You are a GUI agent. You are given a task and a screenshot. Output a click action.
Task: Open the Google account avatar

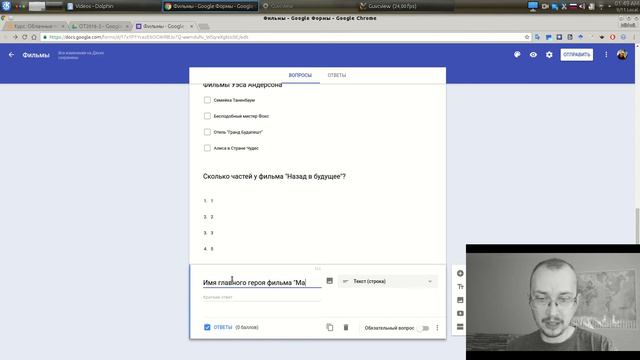point(622,55)
